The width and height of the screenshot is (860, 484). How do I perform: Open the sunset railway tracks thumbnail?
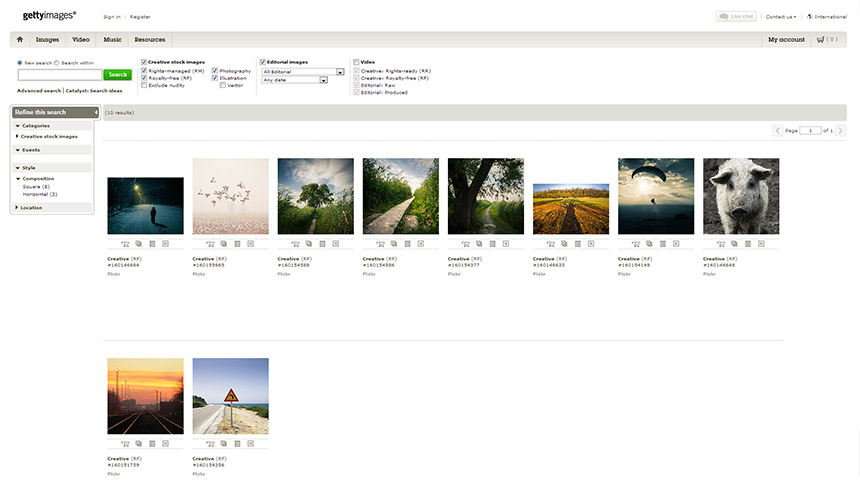tap(145, 396)
